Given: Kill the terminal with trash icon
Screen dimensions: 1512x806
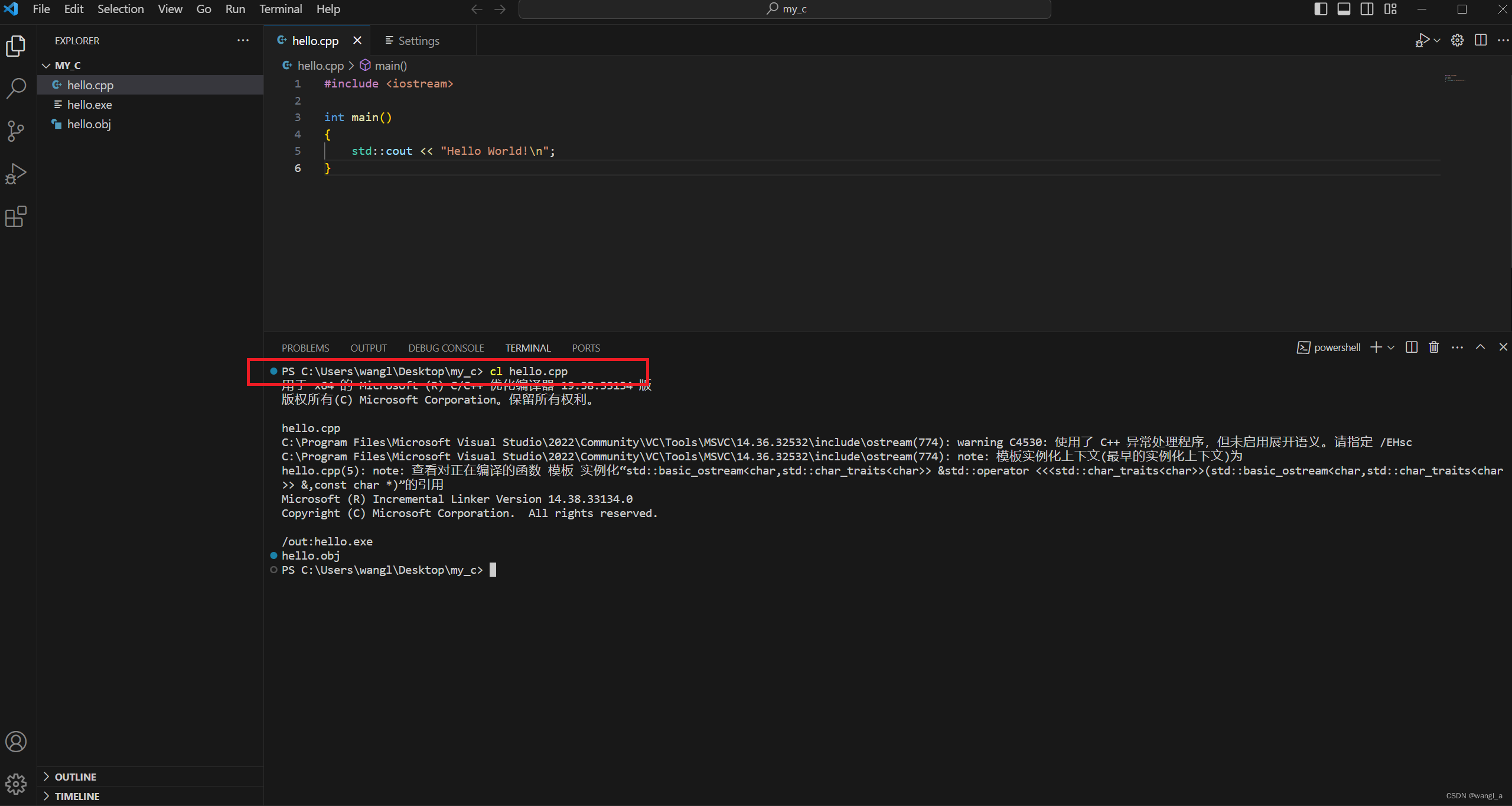Looking at the screenshot, I should click(1434, 347).
